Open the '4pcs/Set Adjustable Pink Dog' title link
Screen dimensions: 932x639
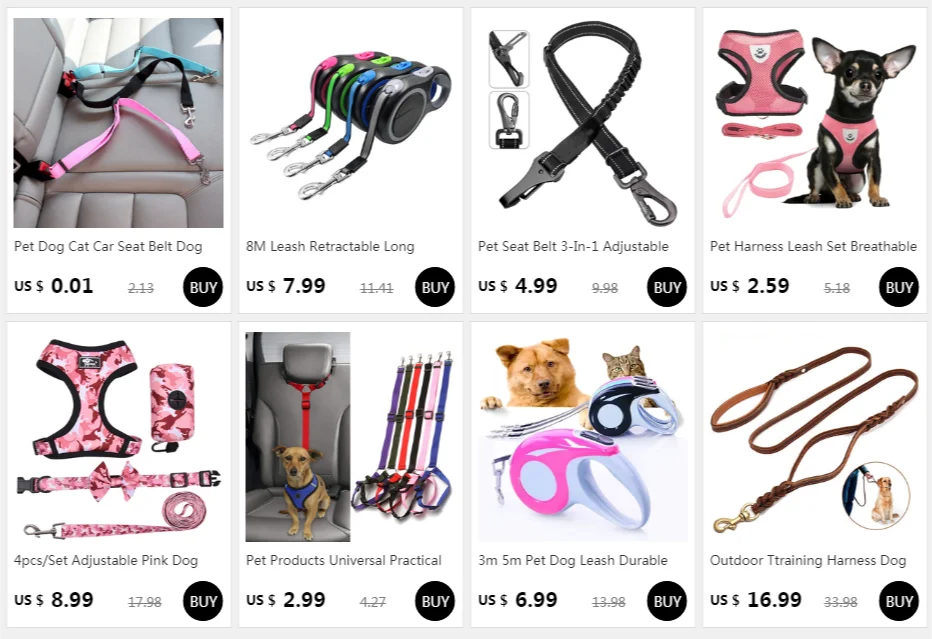point(106,561)
